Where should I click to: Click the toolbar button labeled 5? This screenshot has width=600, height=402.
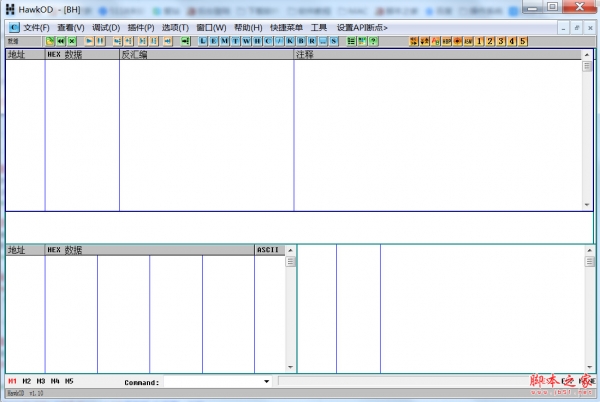pyautogui.click(x=523, y=42)
